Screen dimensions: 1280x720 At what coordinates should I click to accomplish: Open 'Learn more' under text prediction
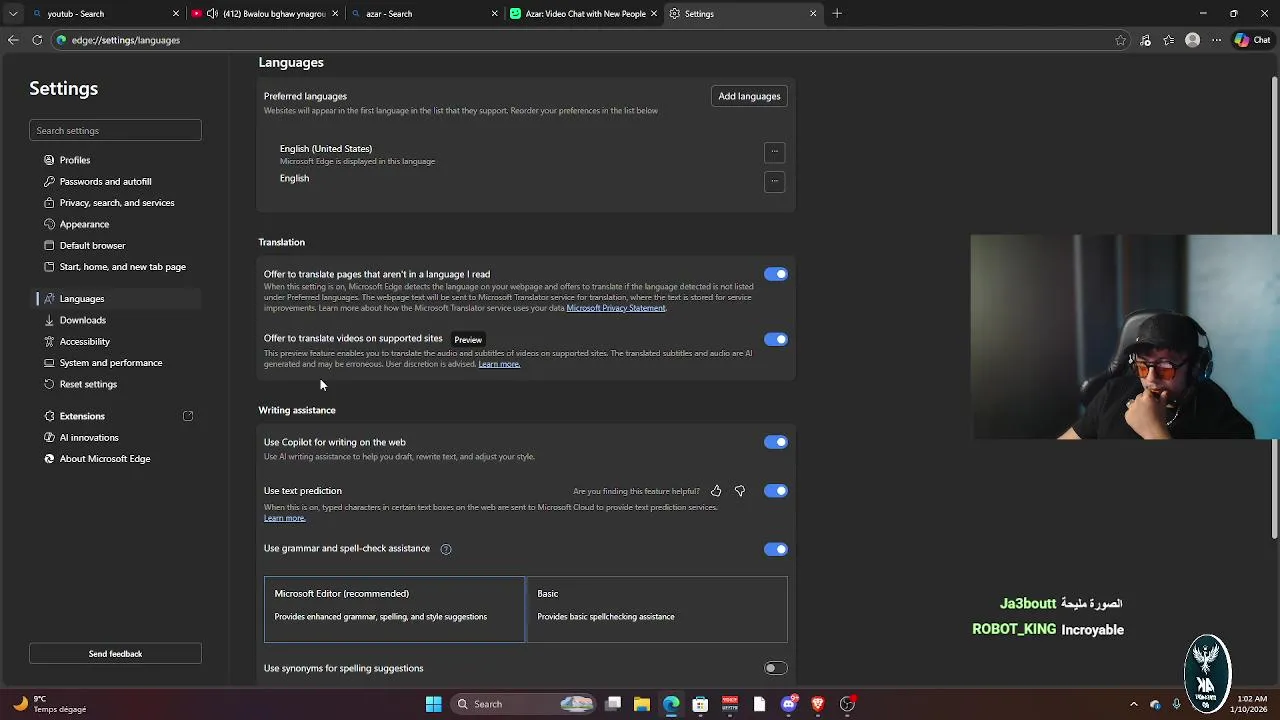click(285, 518)
